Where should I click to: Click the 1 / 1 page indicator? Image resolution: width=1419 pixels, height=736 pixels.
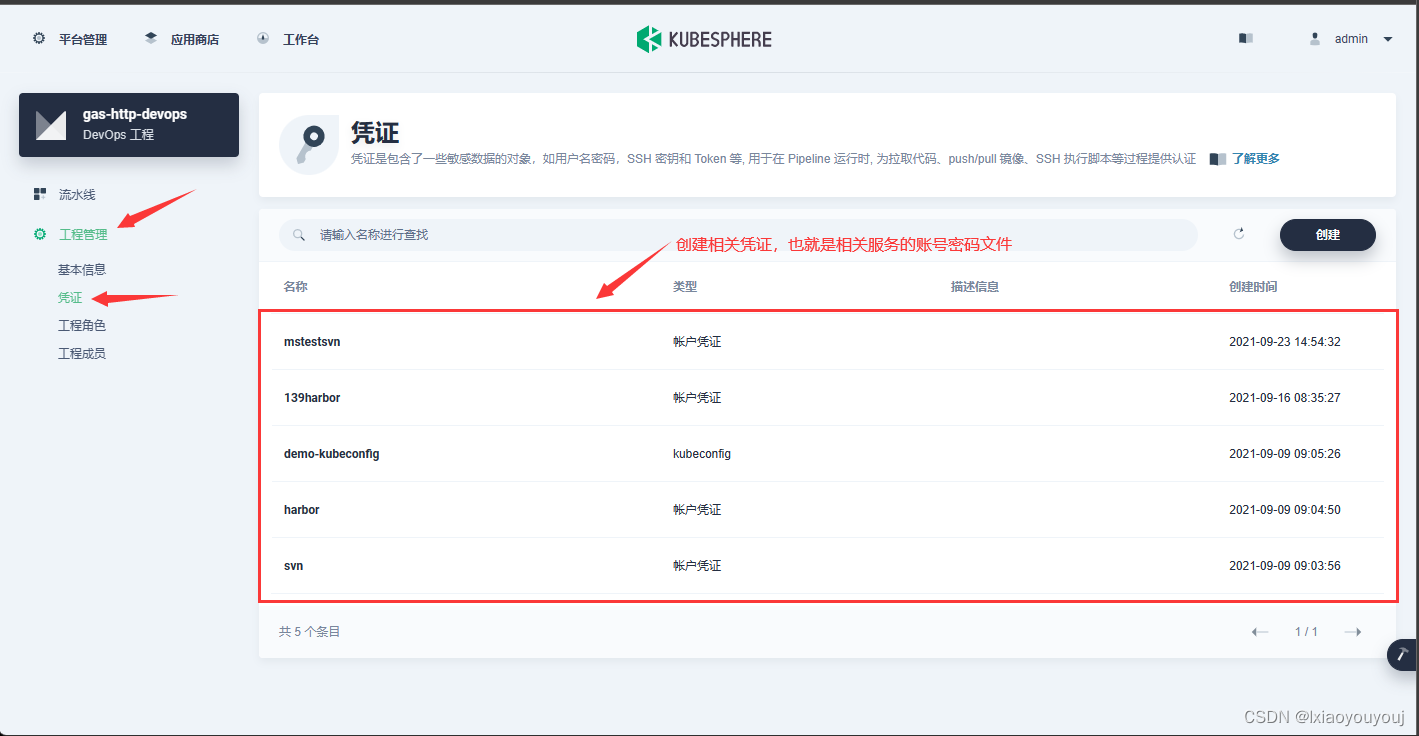[x=1306, y=632]
